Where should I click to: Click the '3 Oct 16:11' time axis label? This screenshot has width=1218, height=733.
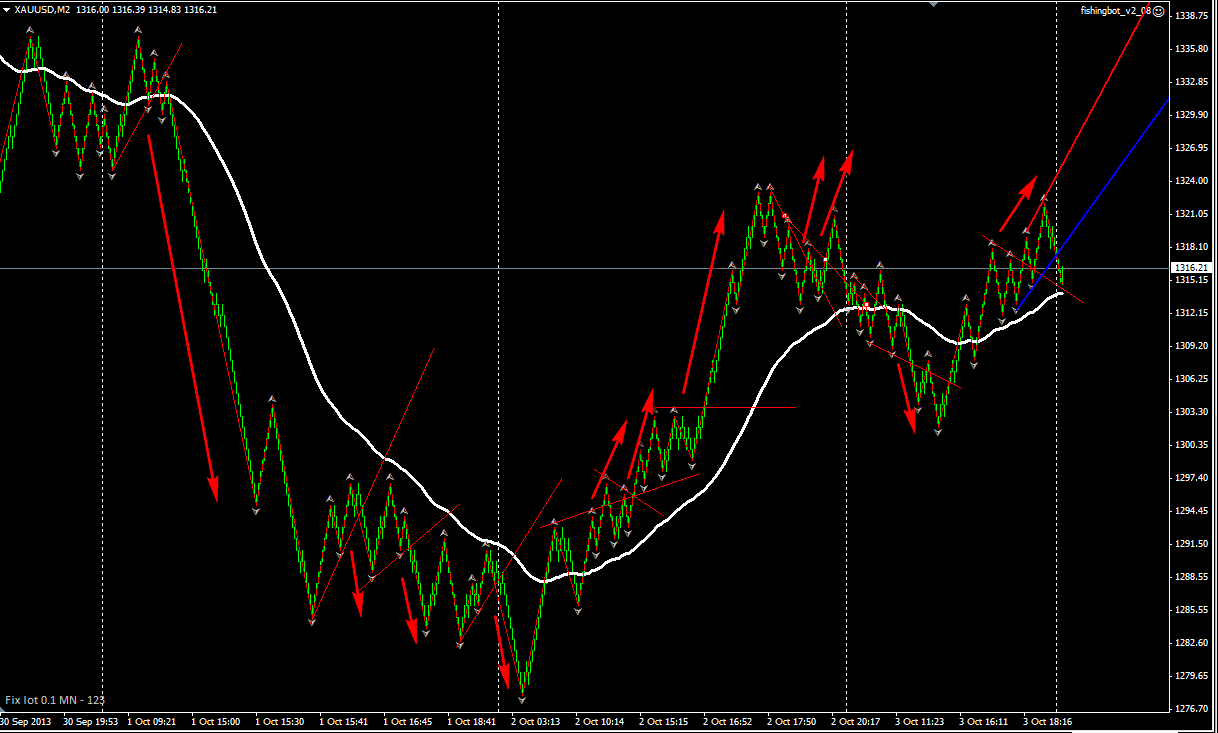985,721
